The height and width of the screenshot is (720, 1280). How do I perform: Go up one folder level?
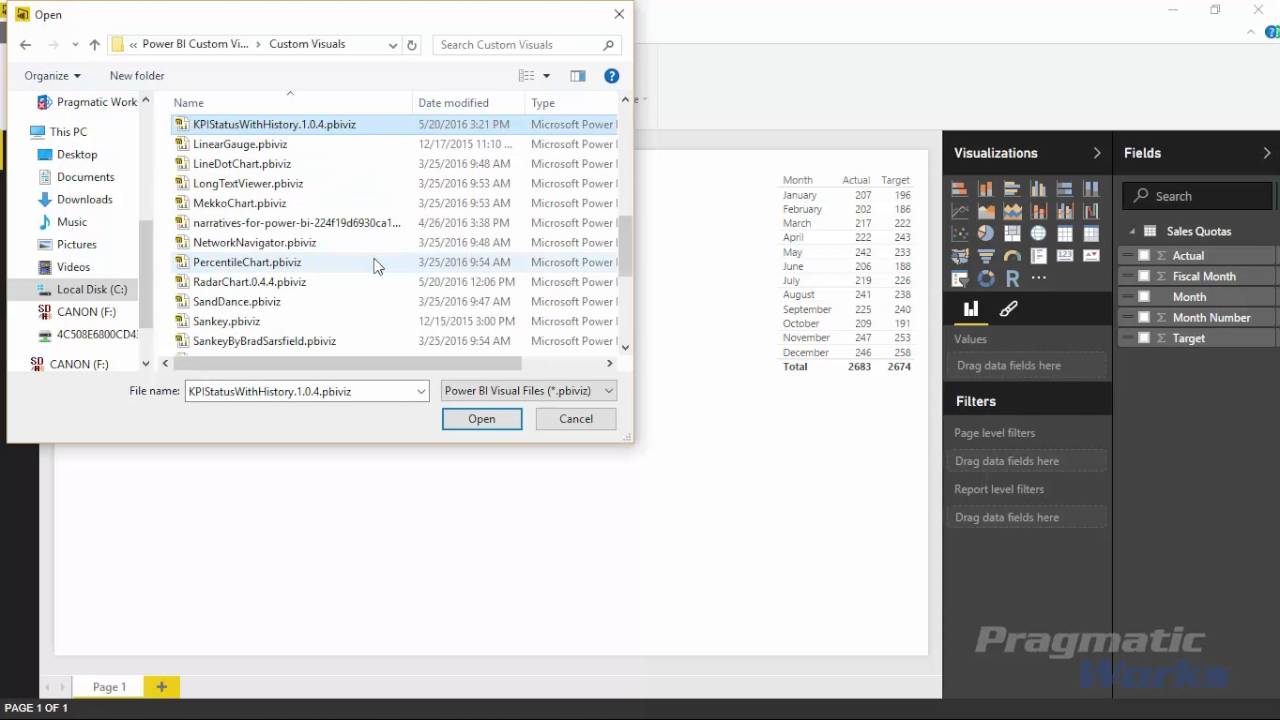click(x=95, y=45)
